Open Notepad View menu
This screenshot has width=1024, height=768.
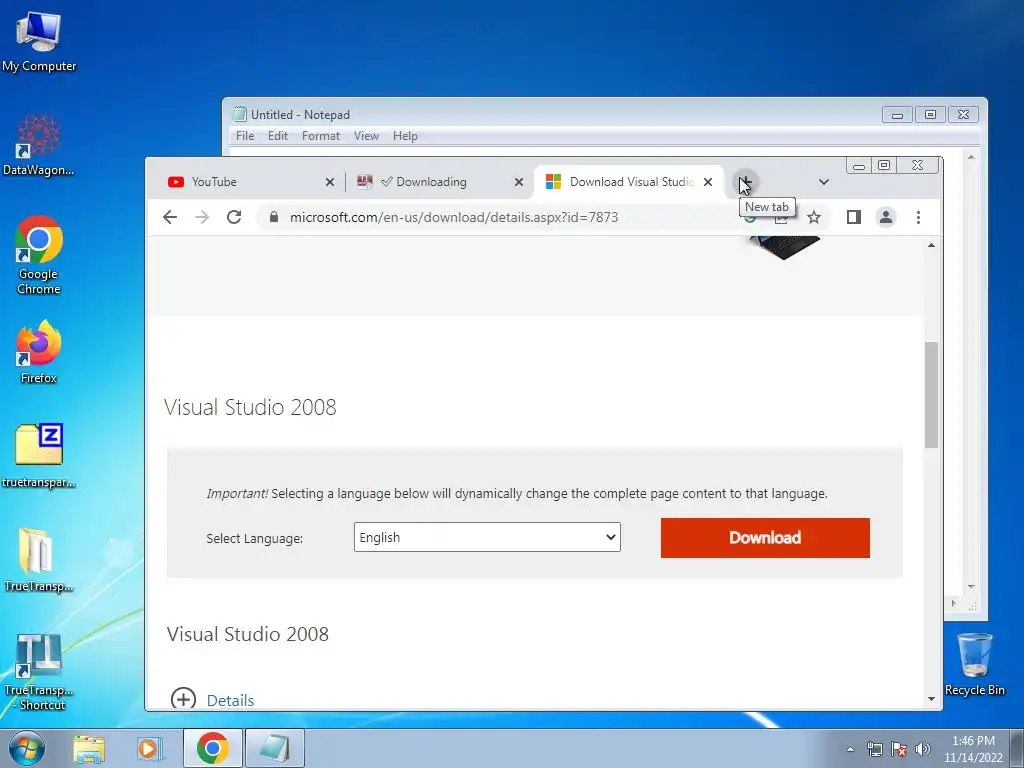tap(366, 136)
